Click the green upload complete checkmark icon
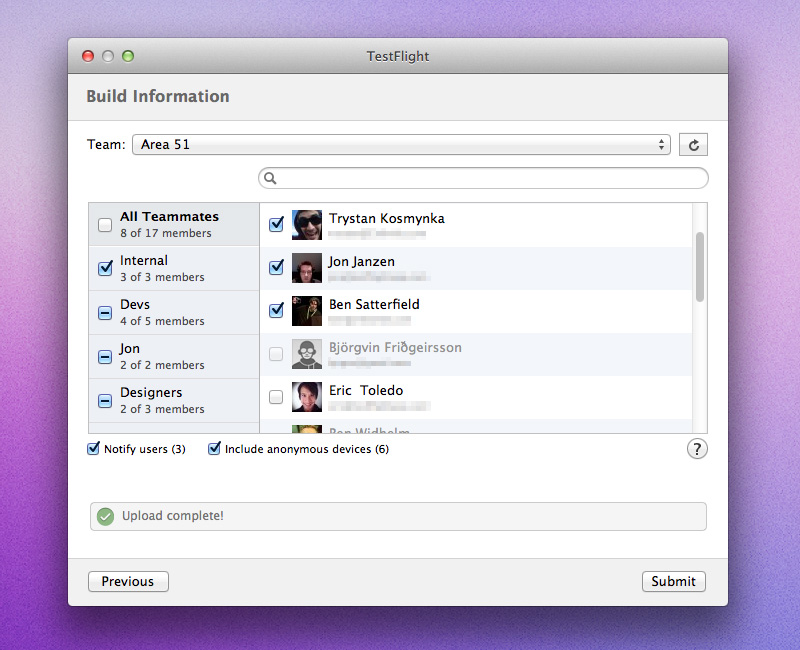 coord(106,516)
